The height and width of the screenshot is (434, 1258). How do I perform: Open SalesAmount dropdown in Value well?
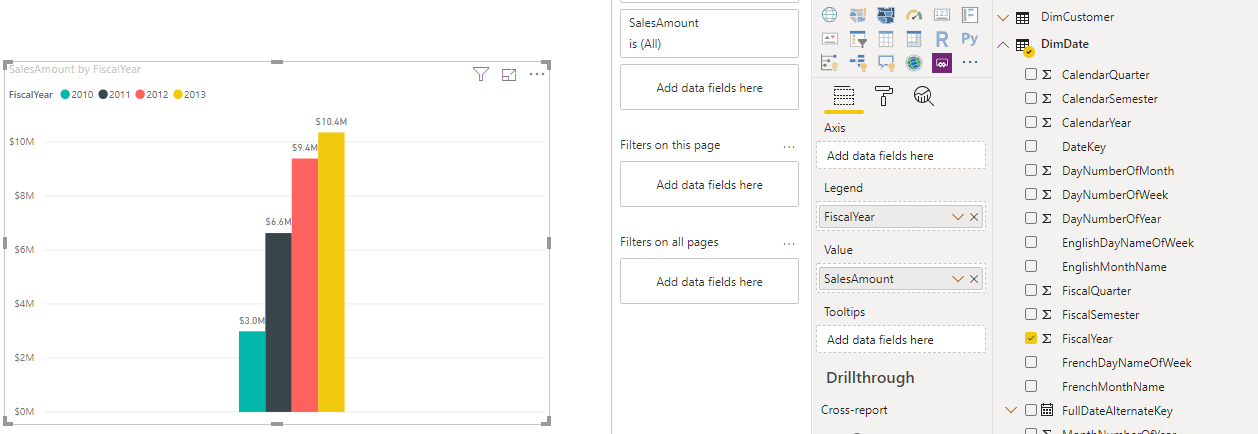957,278
